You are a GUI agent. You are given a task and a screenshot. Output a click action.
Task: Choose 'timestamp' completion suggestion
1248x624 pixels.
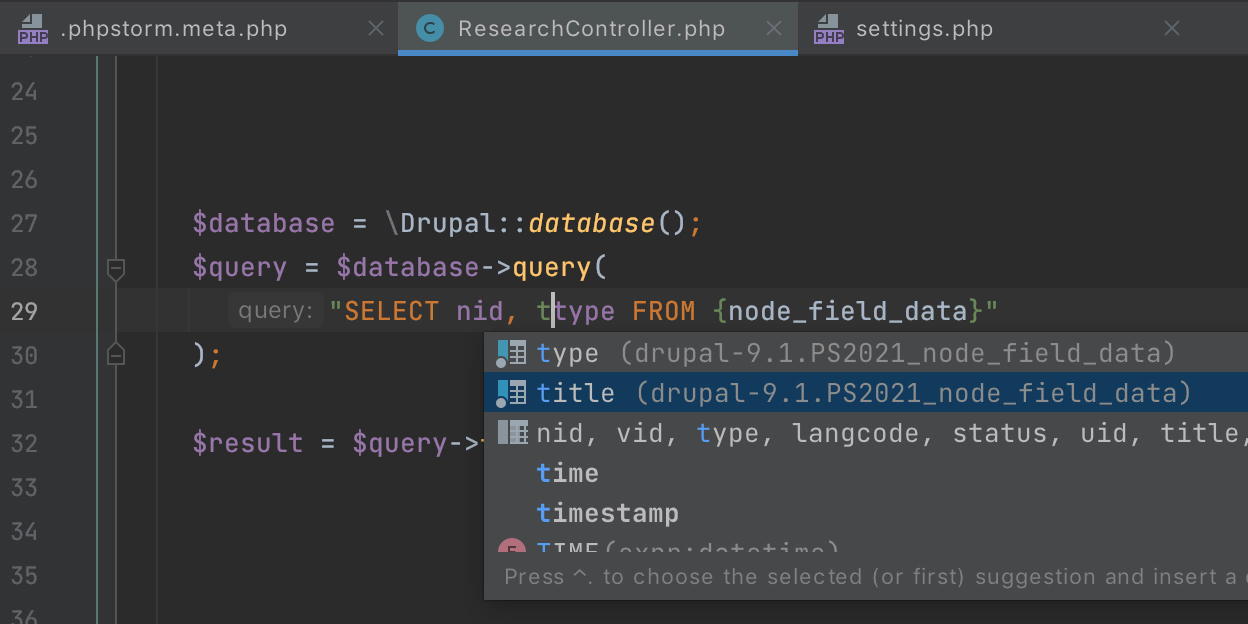coord(866,513)
